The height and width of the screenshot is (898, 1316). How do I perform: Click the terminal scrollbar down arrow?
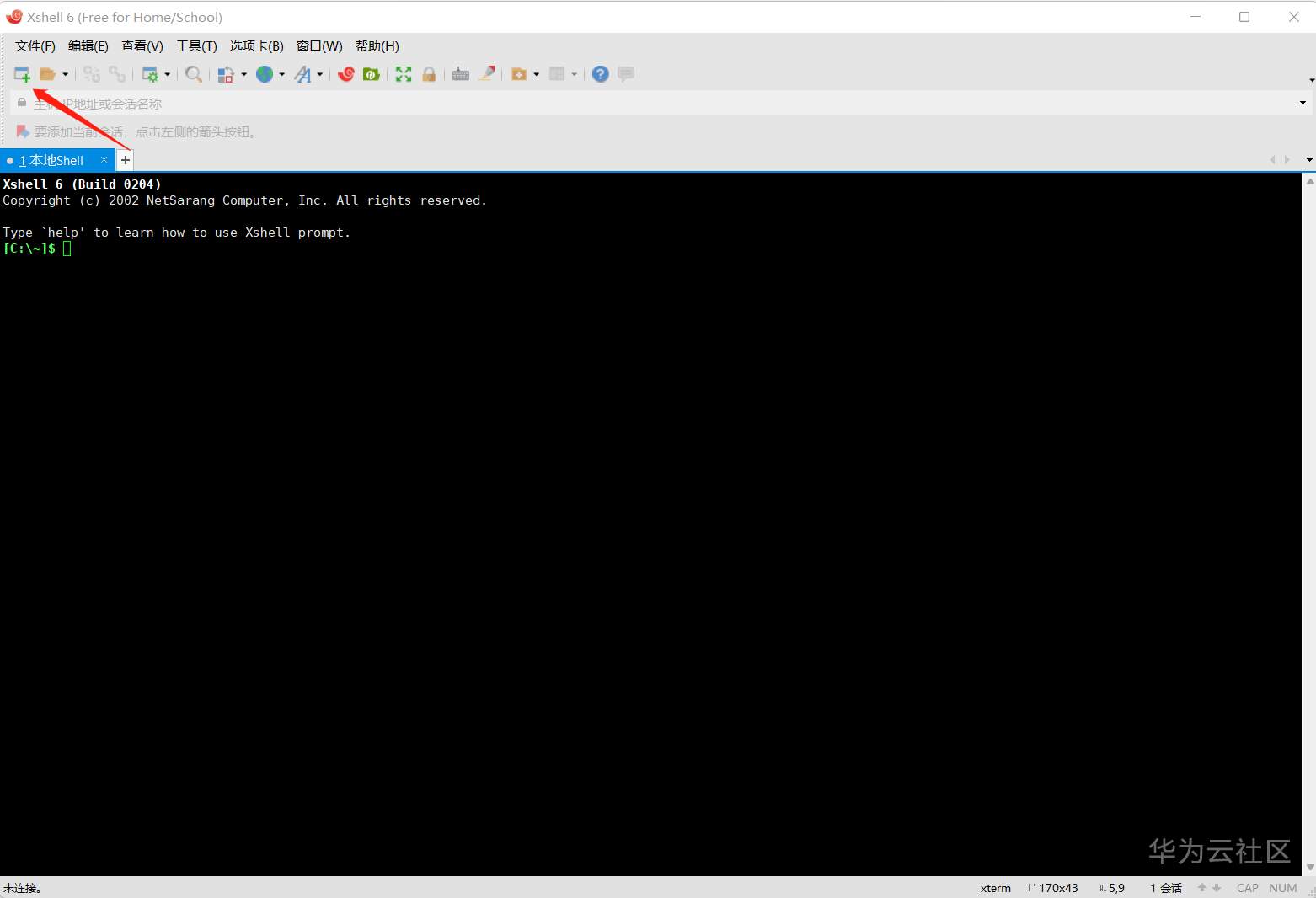pos(1309,868)
